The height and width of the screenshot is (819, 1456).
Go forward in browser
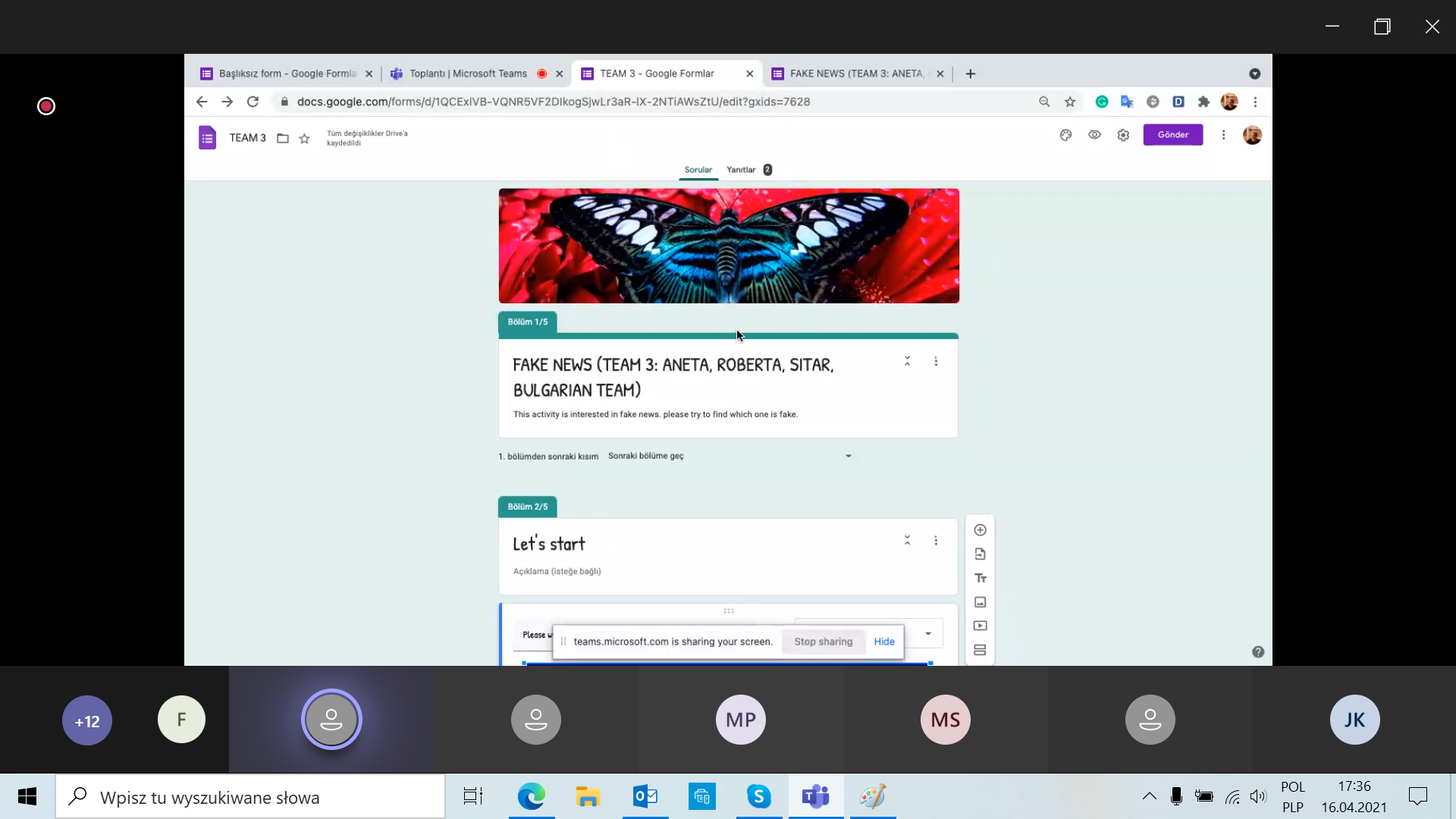[227, 102]
